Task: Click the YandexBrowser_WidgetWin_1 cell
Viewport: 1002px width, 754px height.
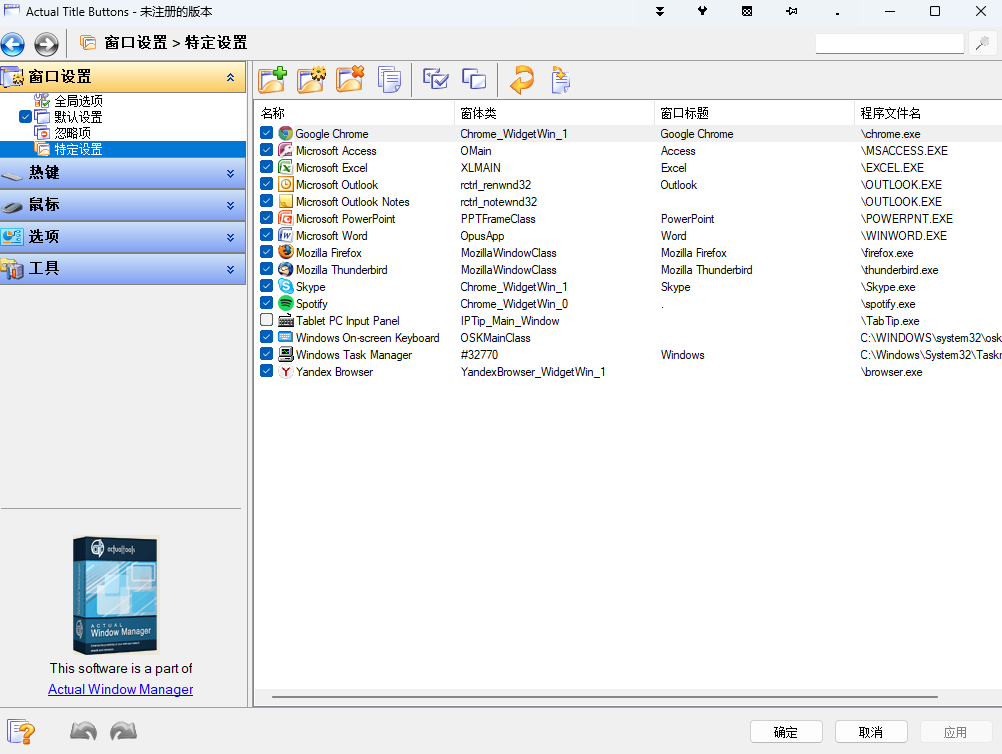Action: click(x=533, y=371)
